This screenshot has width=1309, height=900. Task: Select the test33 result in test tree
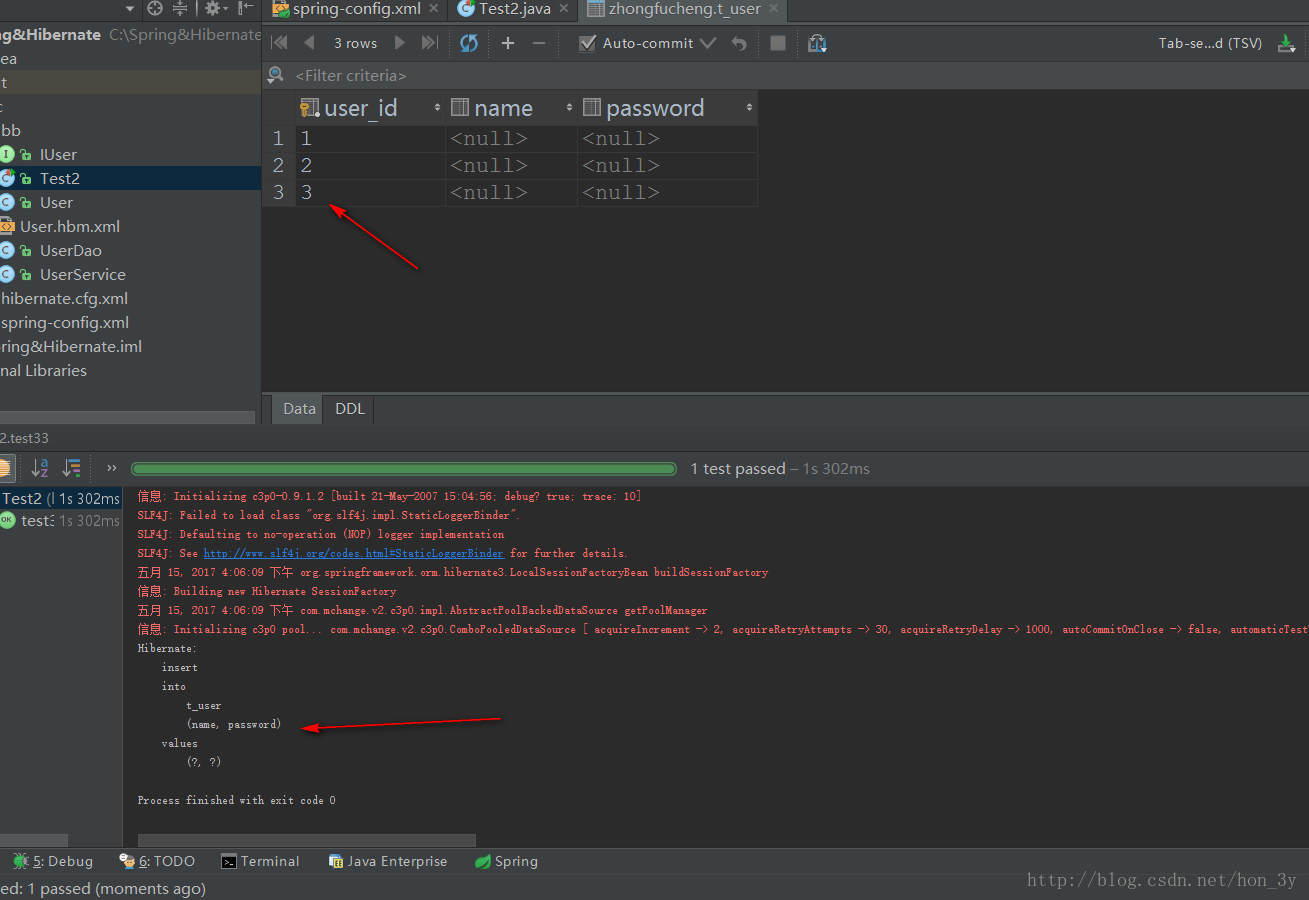tap(60, 520)
